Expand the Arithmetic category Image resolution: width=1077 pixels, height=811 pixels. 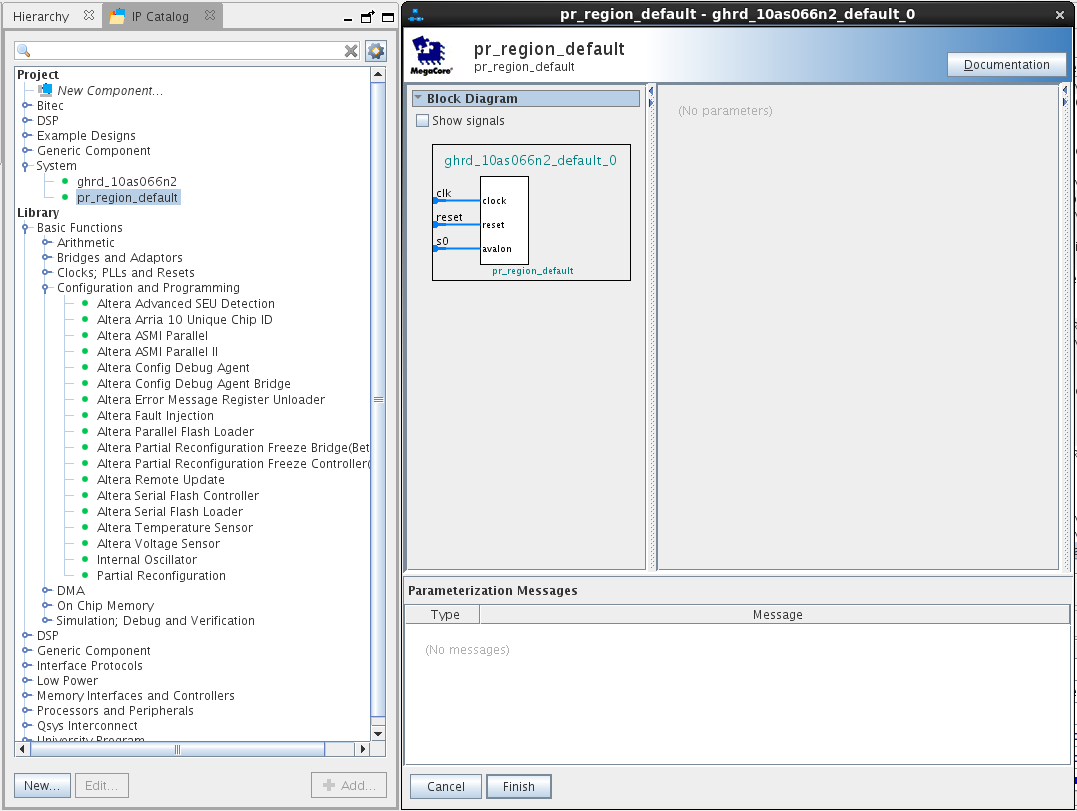(46, 242)
